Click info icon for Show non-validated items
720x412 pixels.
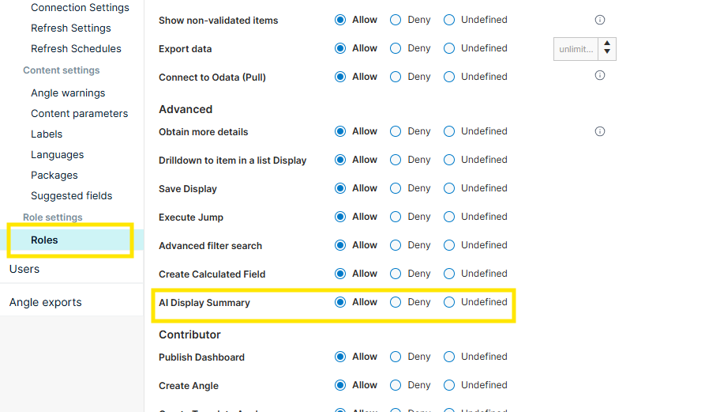pyautogui.click(x=600, y=20)
